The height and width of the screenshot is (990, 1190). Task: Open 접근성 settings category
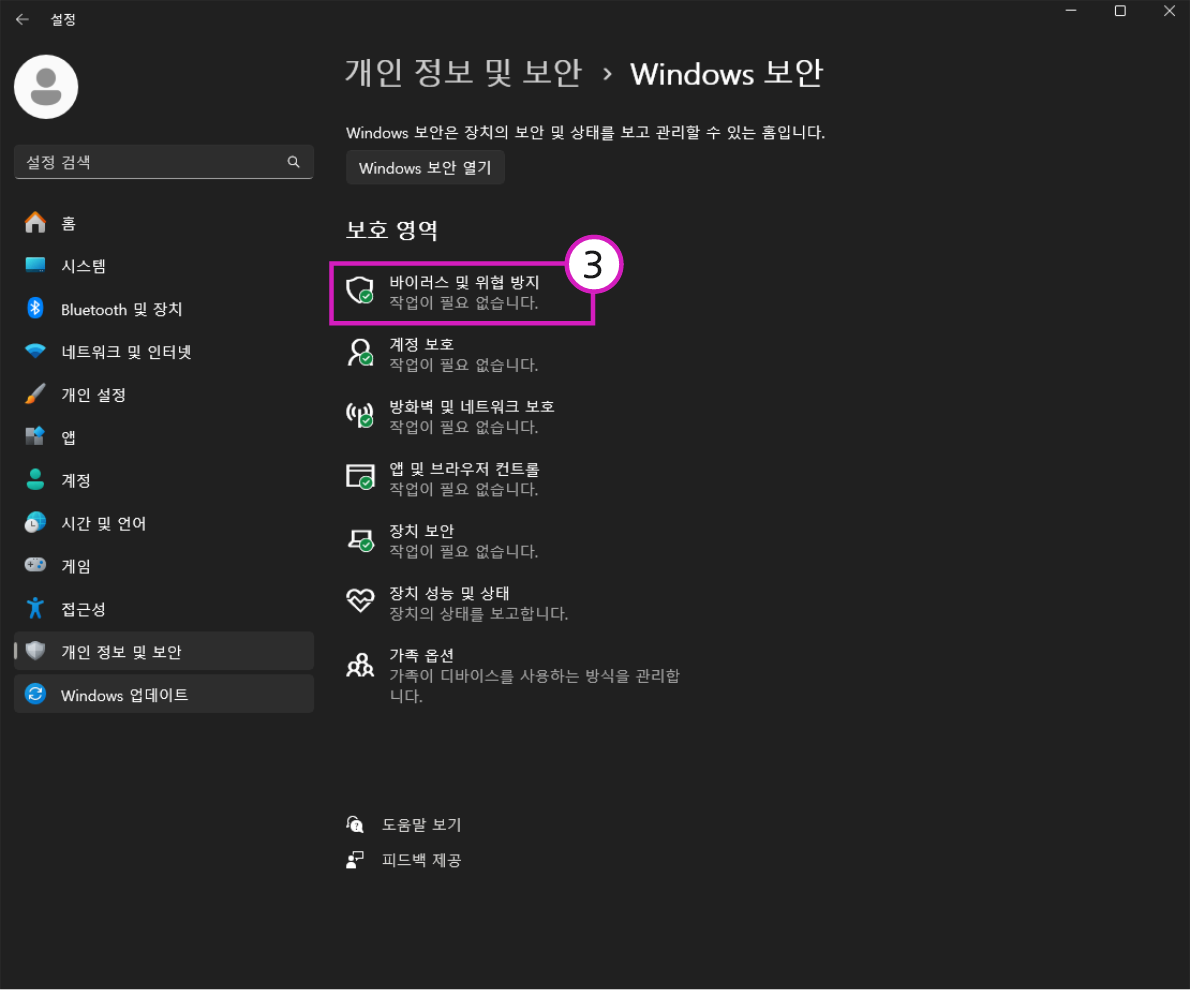164,608
